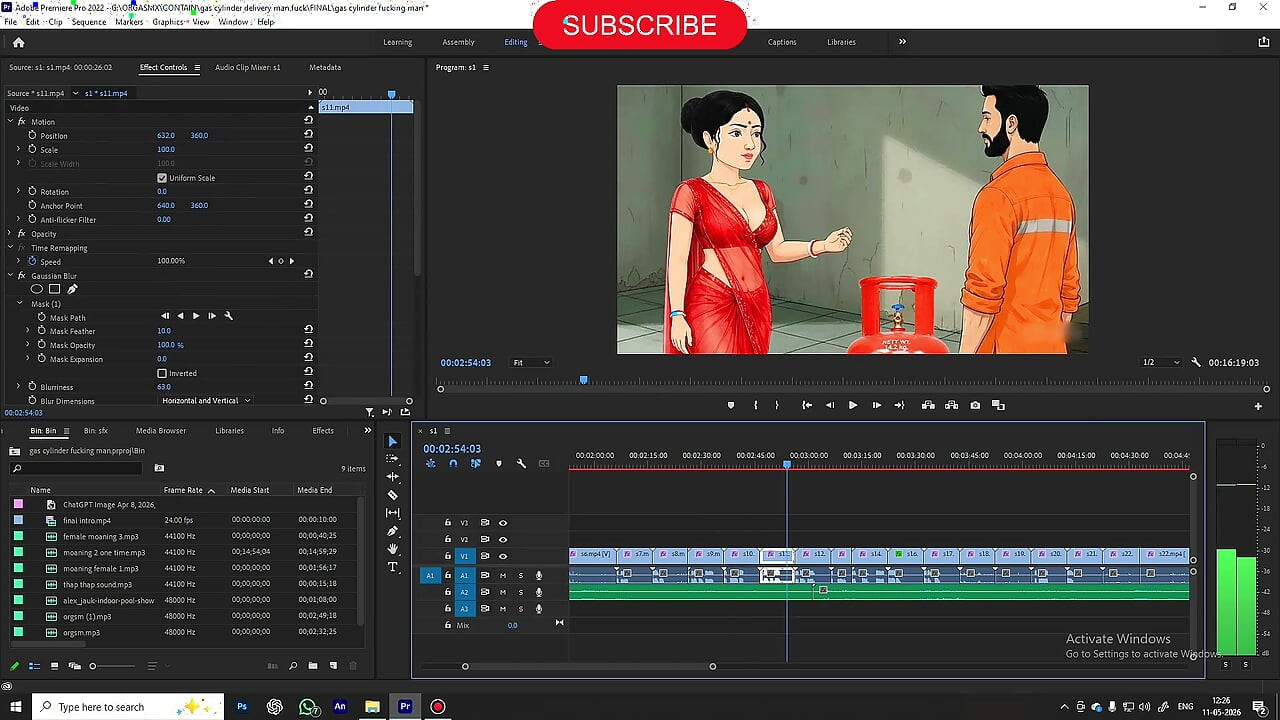Open the Audio Clip Mixer panel tab
Screen dimensions: 1280x720
pyautogui.click(x=248, y=67)
